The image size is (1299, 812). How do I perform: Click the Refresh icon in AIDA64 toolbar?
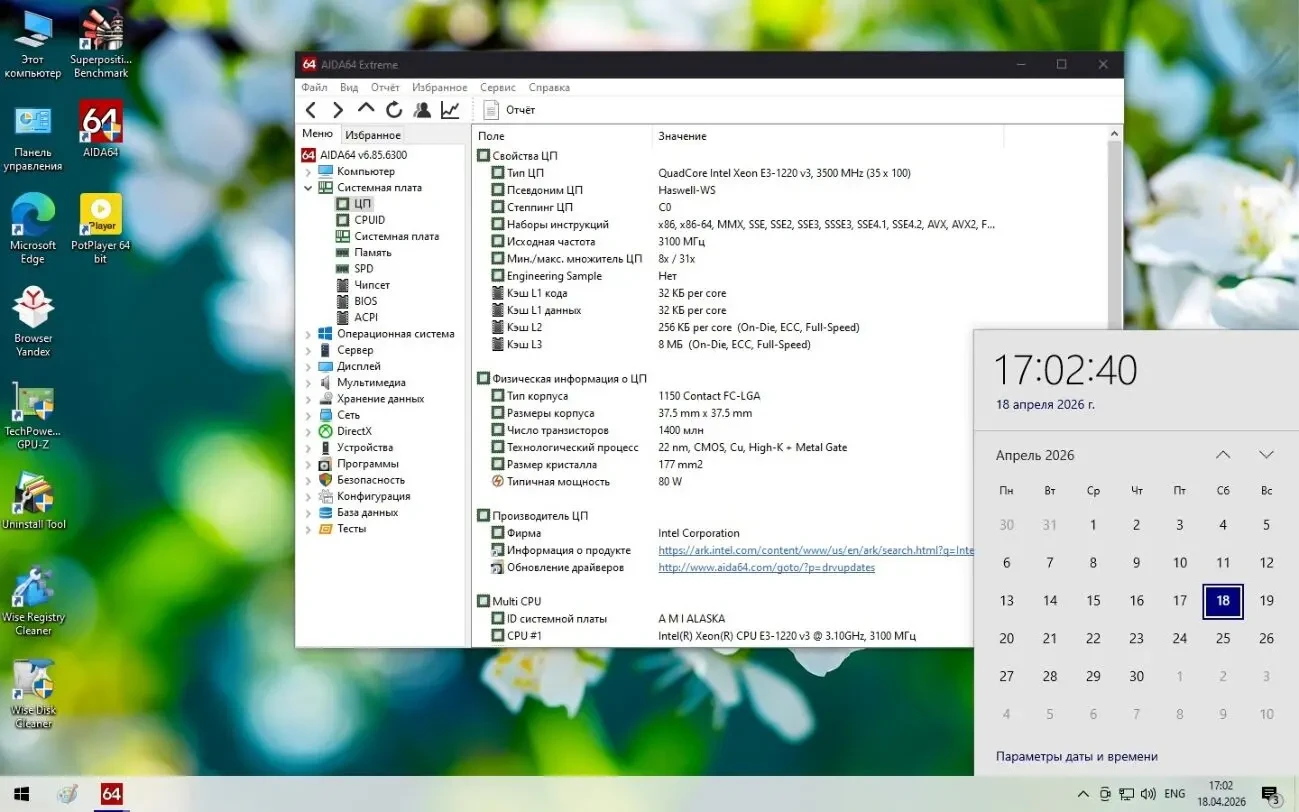394,110
